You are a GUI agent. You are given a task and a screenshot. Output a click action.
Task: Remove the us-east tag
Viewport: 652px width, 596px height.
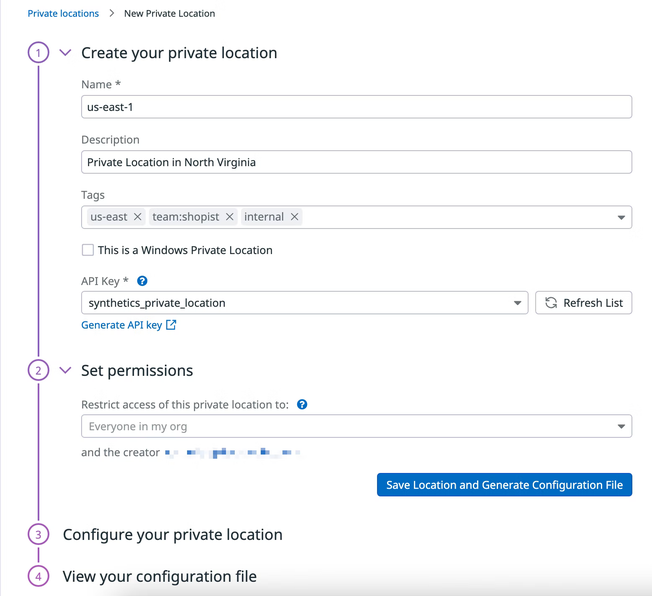tap(137, 217)
